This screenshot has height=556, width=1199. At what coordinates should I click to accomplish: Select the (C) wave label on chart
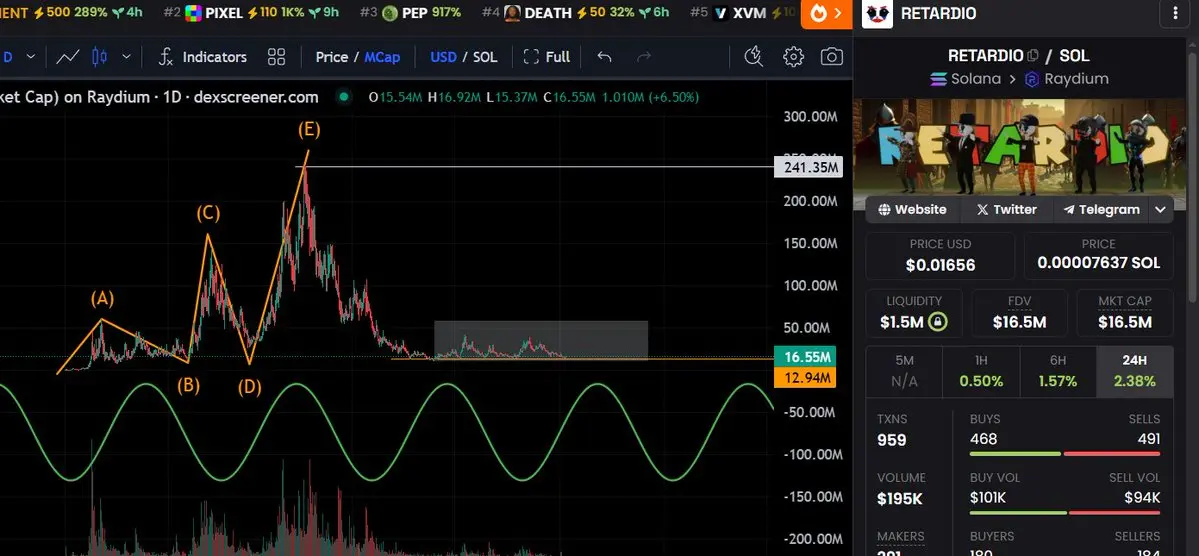click(208, 213)
